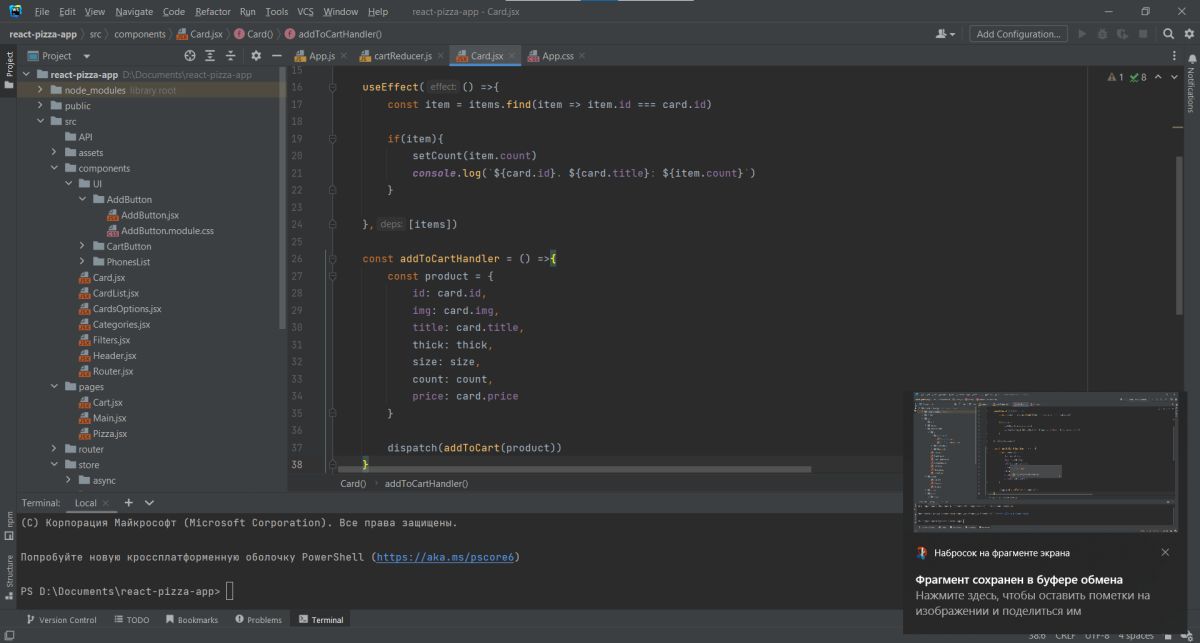Click Add Configuration button
The image size is (1200, 643).
1019,34
